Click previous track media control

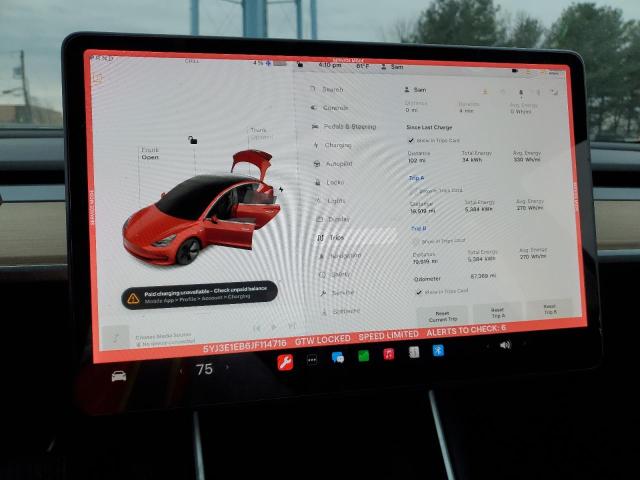257,328
